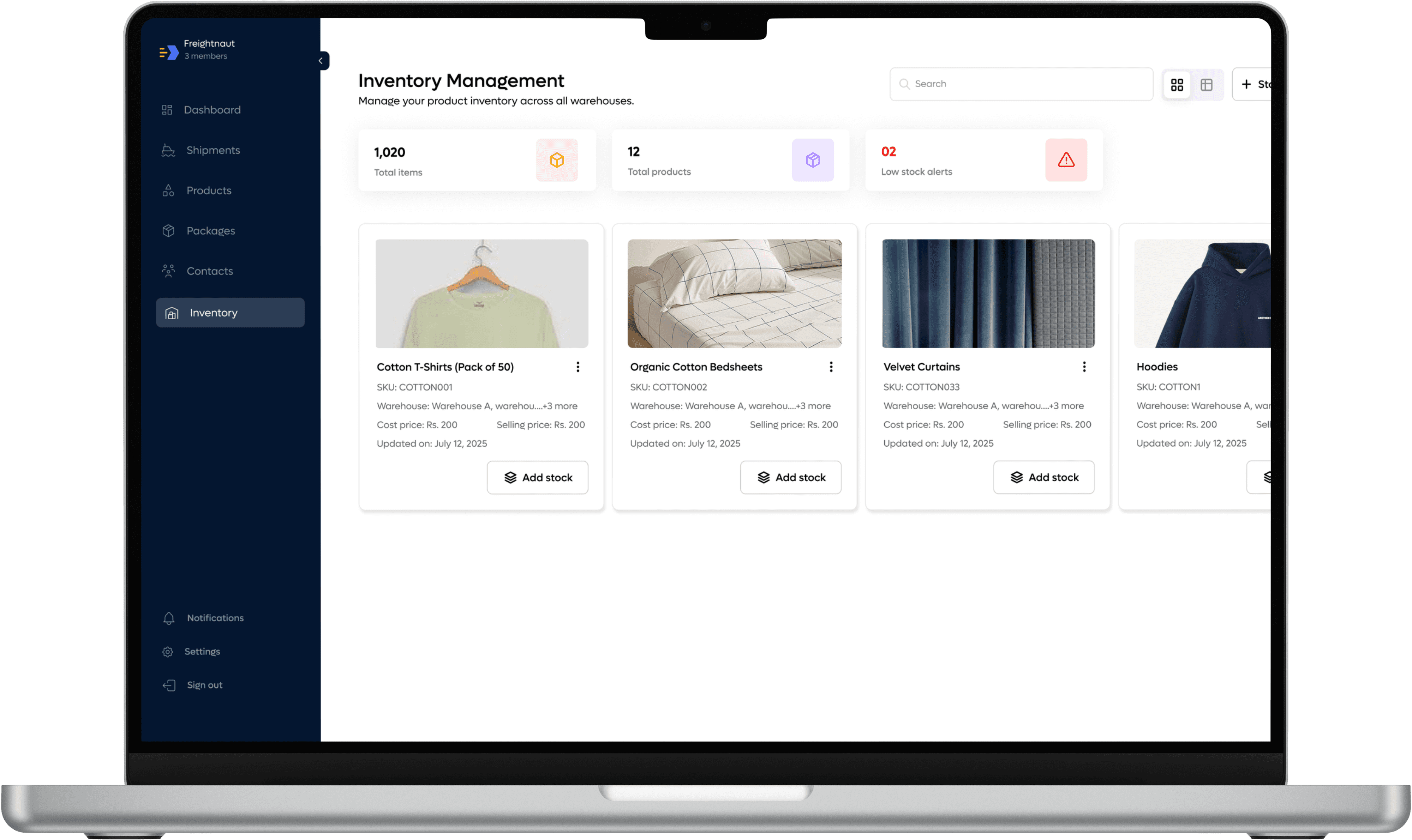The width and height of the screenshot is (1412, 840).
Task: Click the low stock alert warning icon
Action: pos(1066,160)
